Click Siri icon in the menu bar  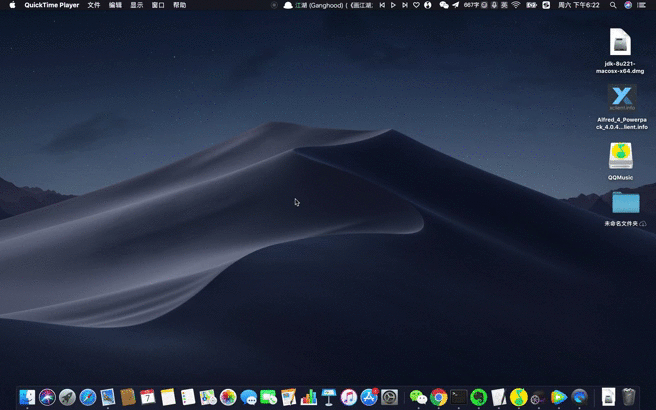click(628, 5)
